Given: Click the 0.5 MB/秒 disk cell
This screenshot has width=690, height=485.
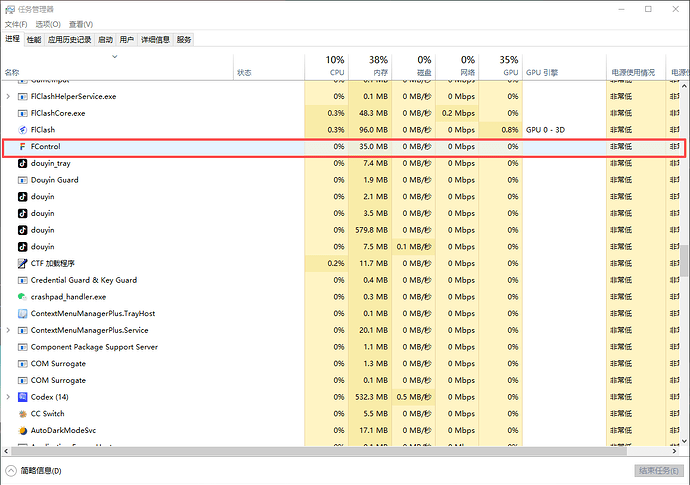Looking at the screenshot, I should 414,397.
